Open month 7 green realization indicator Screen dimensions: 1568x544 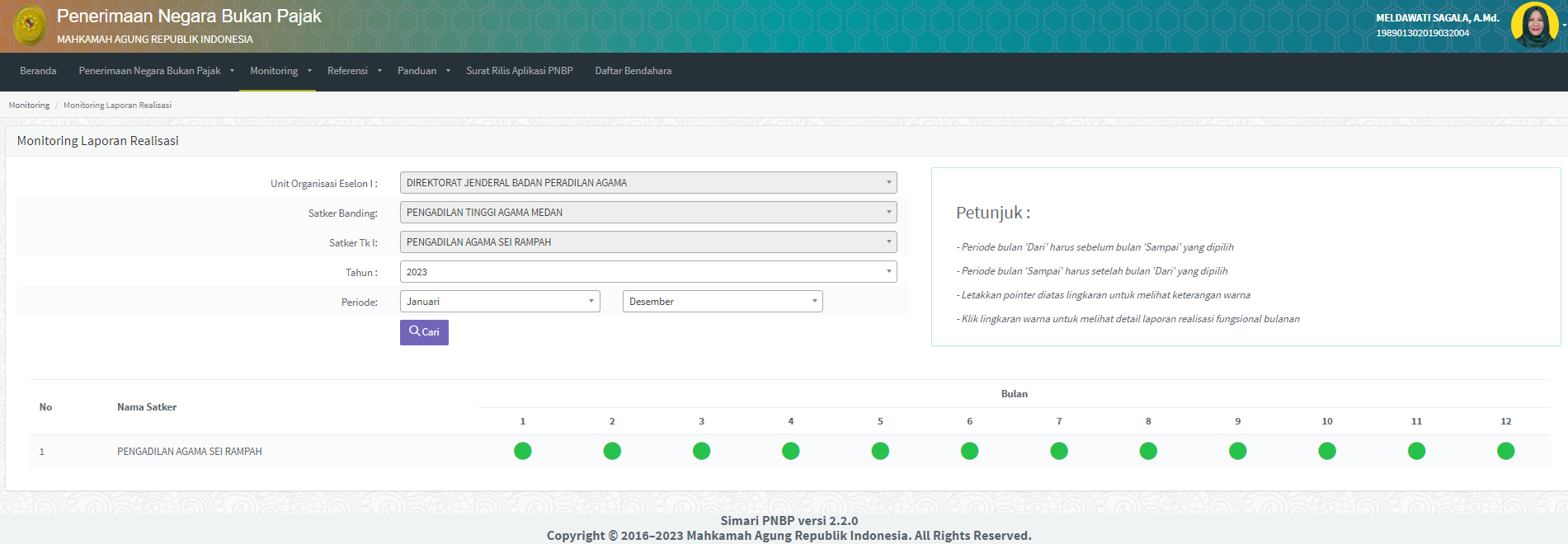pyautogui.click(x=1058, y=451)
